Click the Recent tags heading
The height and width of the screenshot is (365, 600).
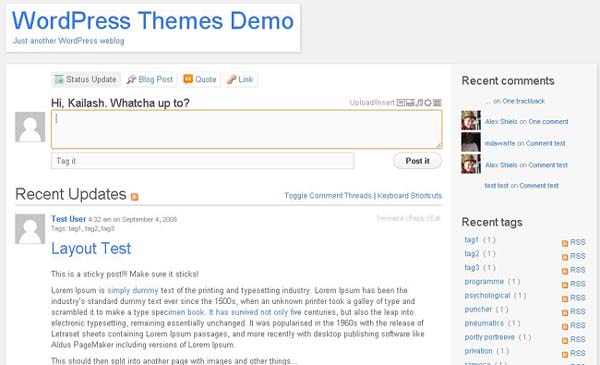pyautogui.click(x=492, y=222)
